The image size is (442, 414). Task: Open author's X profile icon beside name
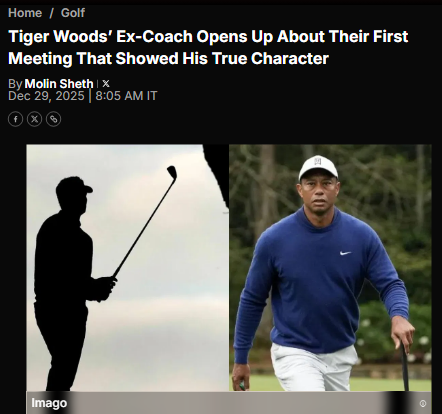[x=106, y=83]
